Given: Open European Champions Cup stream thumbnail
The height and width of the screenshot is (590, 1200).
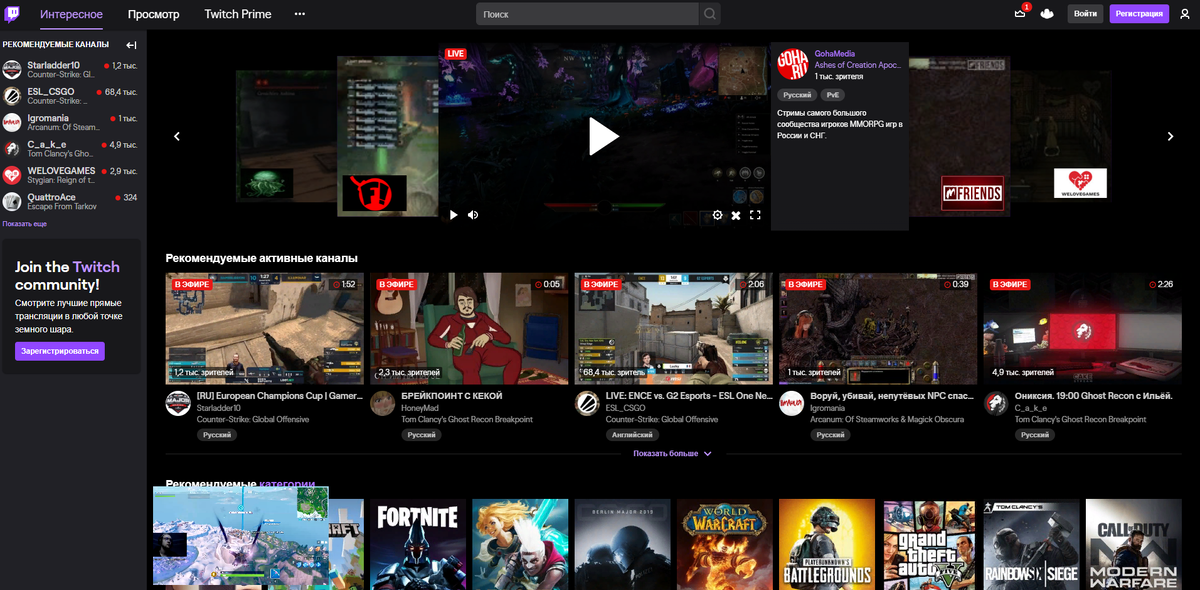Looking at the screenshot, I should click(x=264, y=329).
